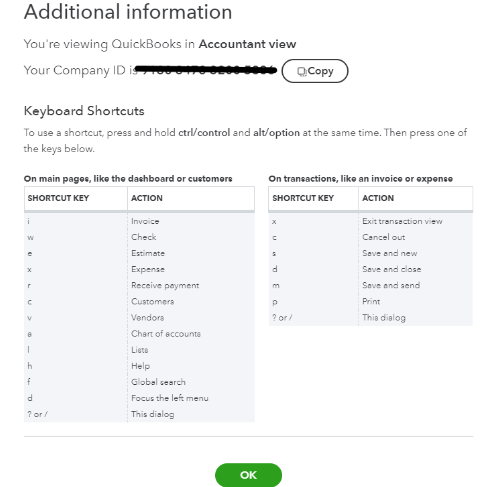Click the Save and new entry
Image resolution: width=496 pixels, height=487 pixels.
(x=390, y=253)
